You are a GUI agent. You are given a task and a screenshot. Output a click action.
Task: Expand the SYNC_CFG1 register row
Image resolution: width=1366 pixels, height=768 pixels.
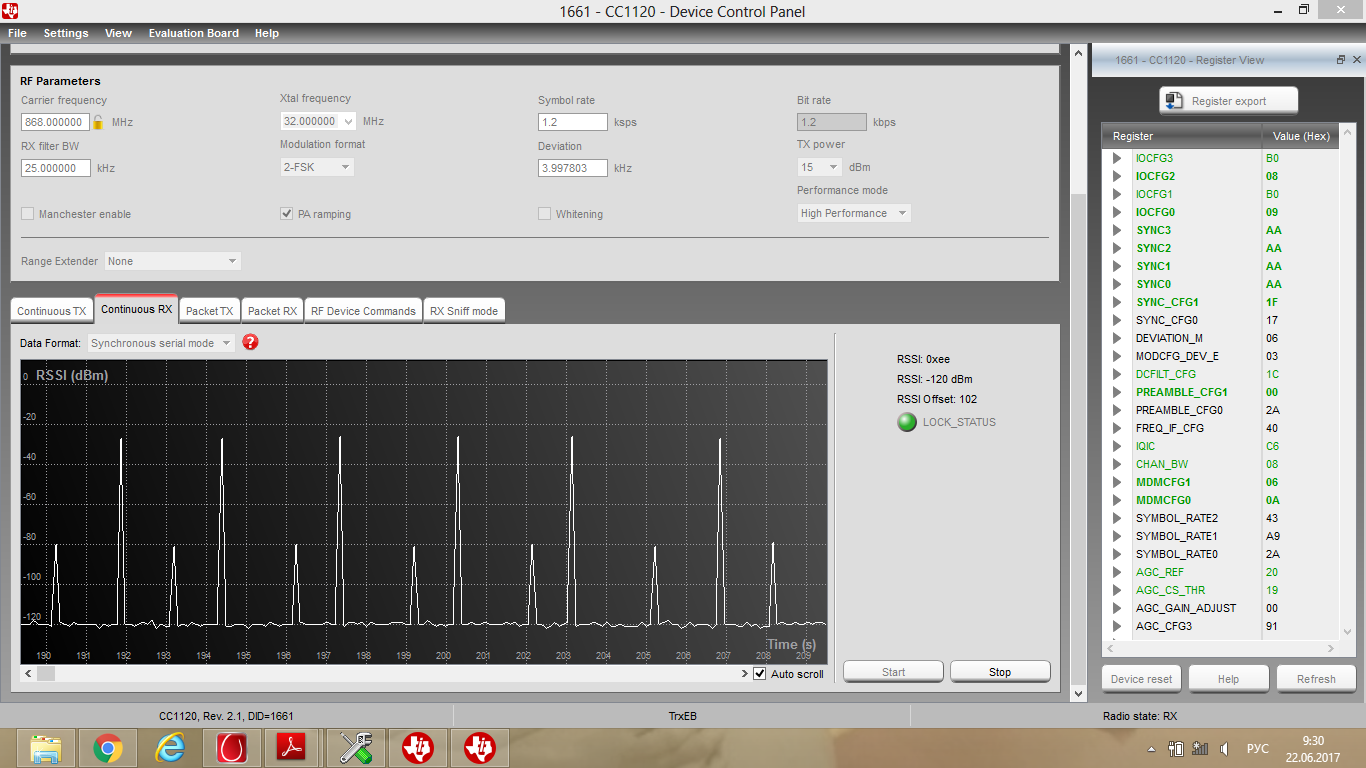(1117, 302)
